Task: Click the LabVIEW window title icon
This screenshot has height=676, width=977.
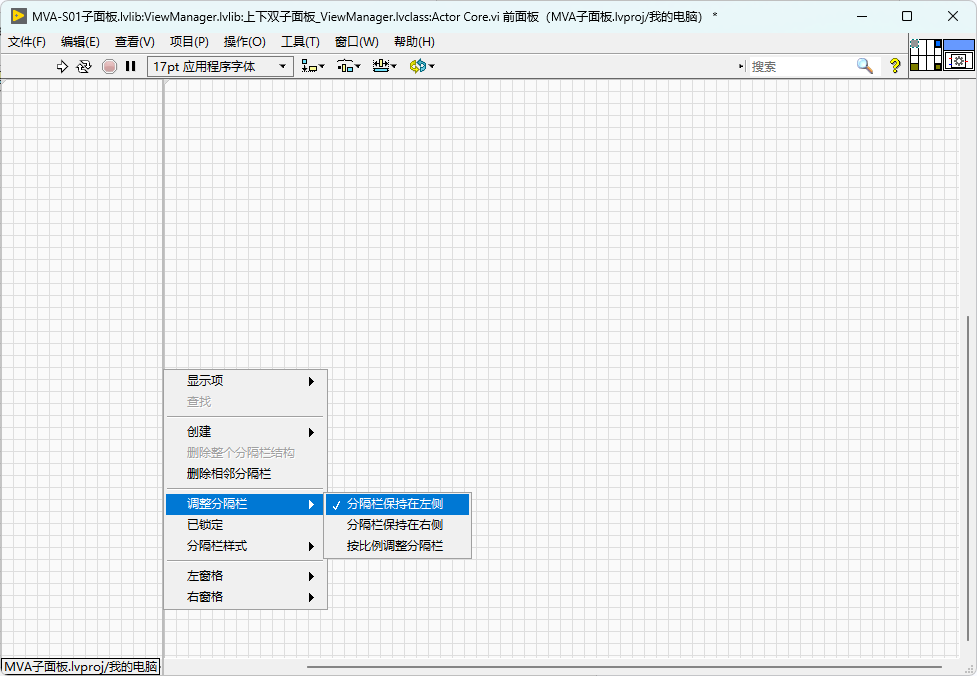Action: coord(19,16)
